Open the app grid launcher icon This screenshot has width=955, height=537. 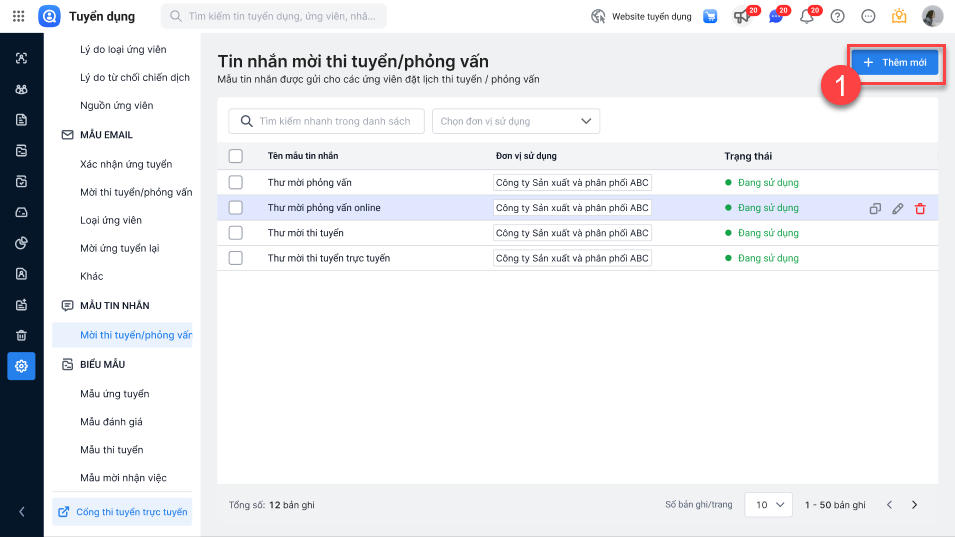click(x=18, y=16)
